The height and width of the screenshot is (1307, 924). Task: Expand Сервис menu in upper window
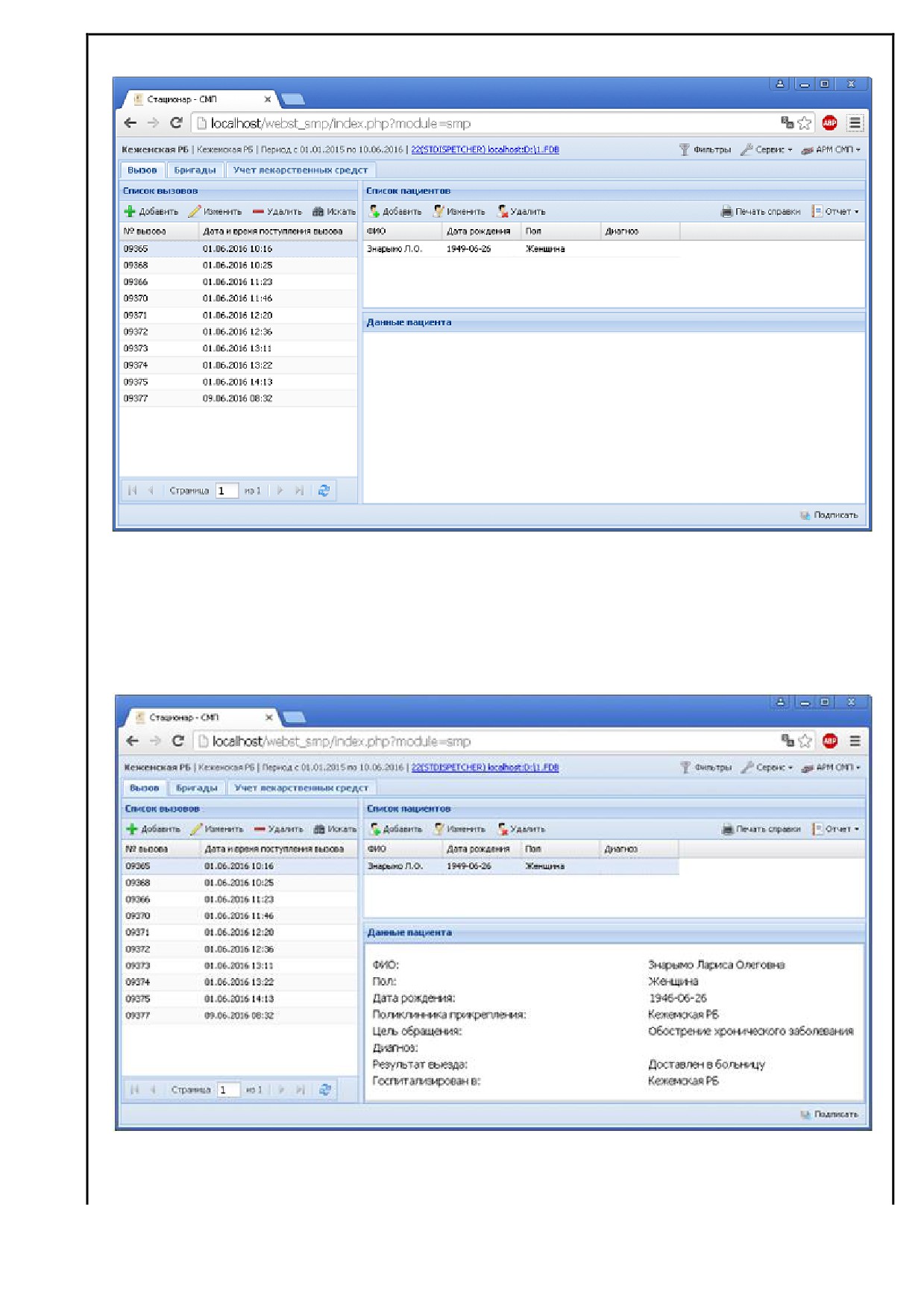coord(767,150)
